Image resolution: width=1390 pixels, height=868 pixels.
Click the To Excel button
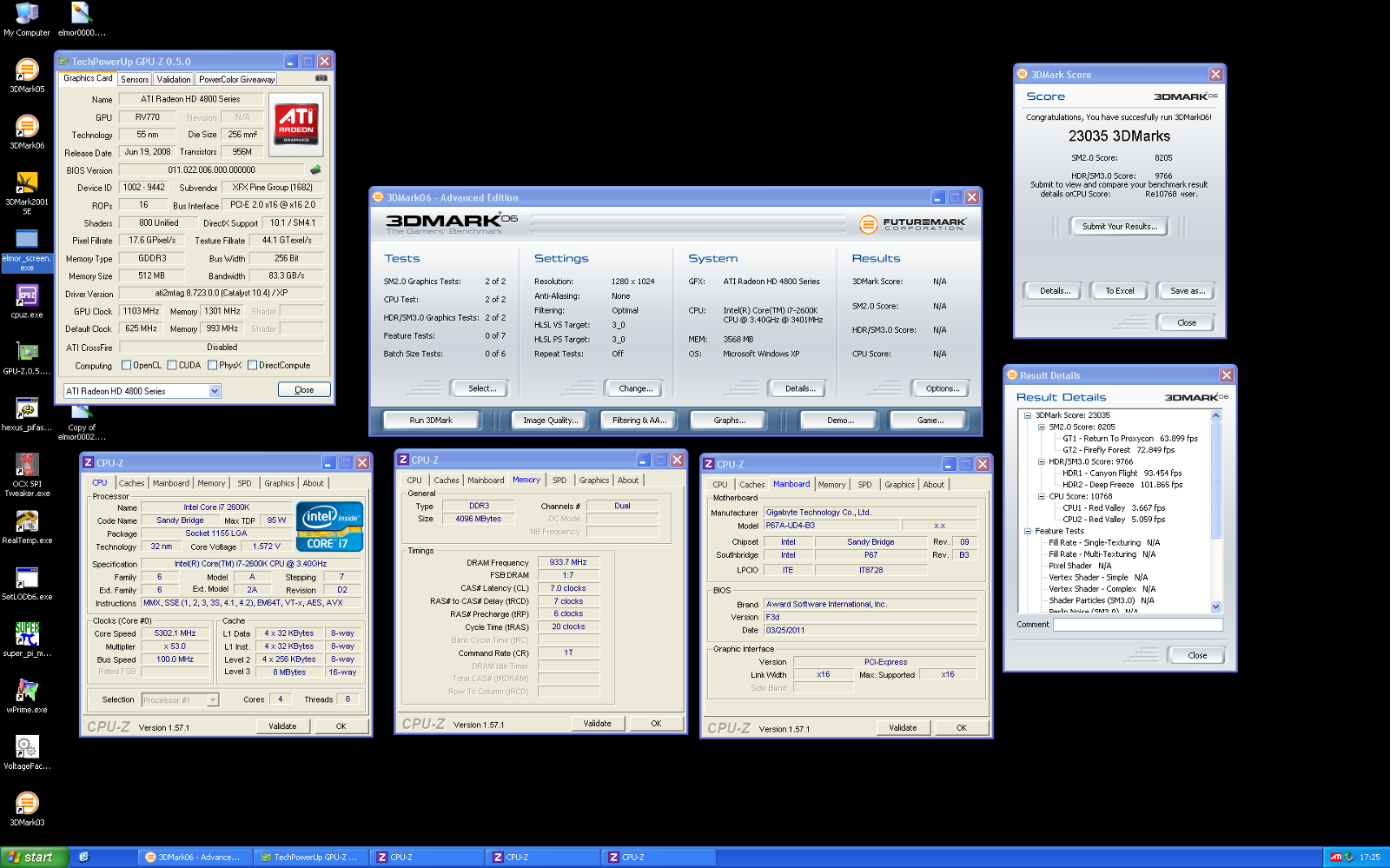click(x=1120, y=291)
